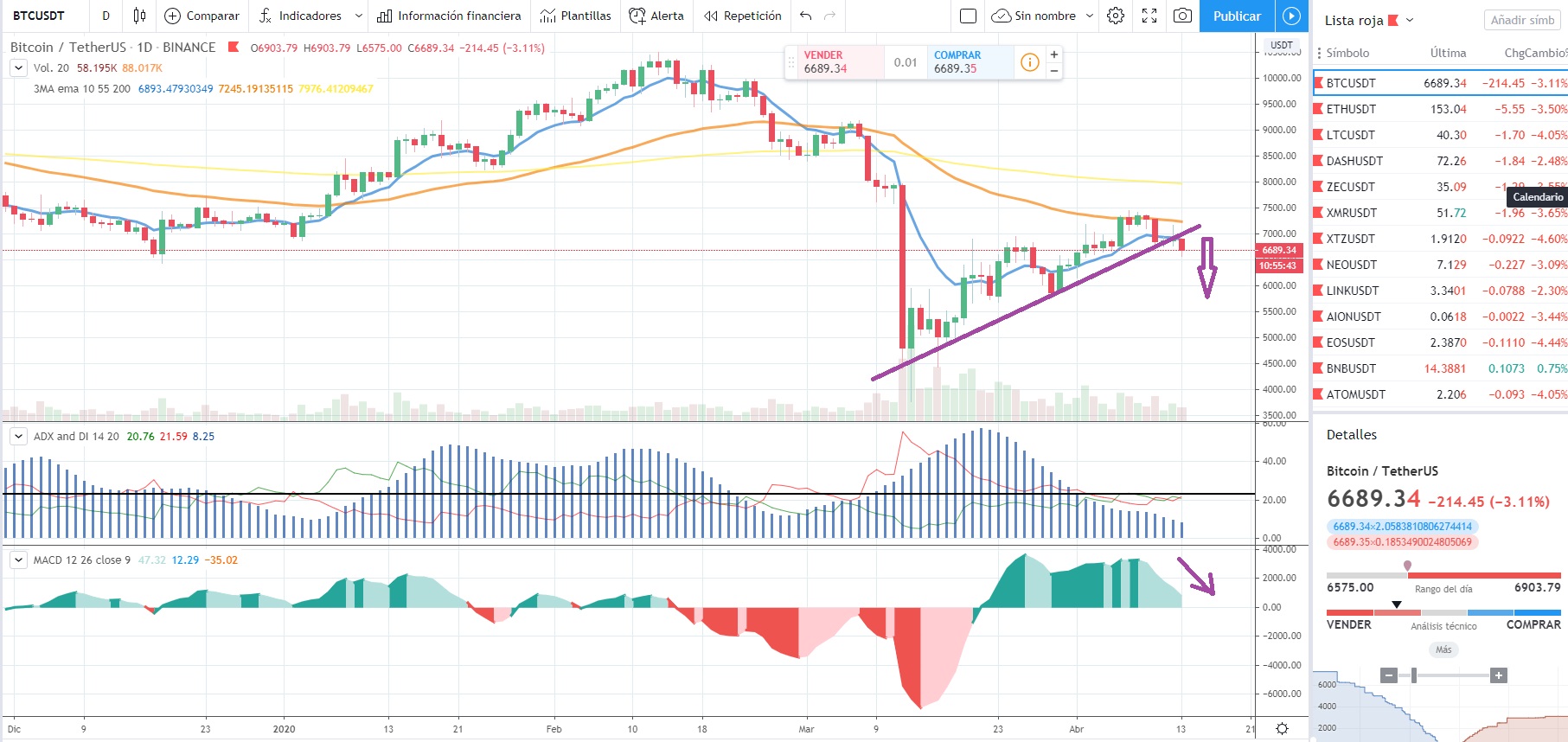Image resolution: width=1568 pixels, height=742 pixels.
Task: Open the candlestick chart style selector
Action: pos(139,16)
